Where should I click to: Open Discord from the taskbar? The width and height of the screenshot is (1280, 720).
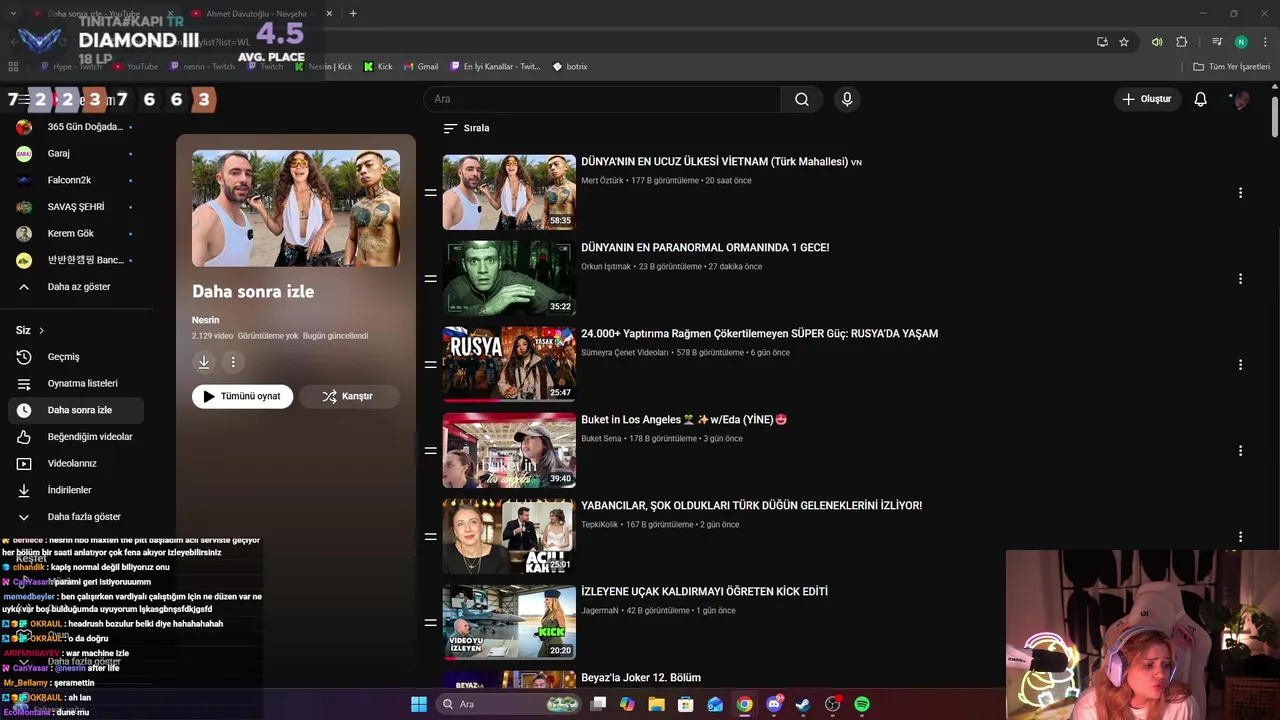[x=774, y=704]
